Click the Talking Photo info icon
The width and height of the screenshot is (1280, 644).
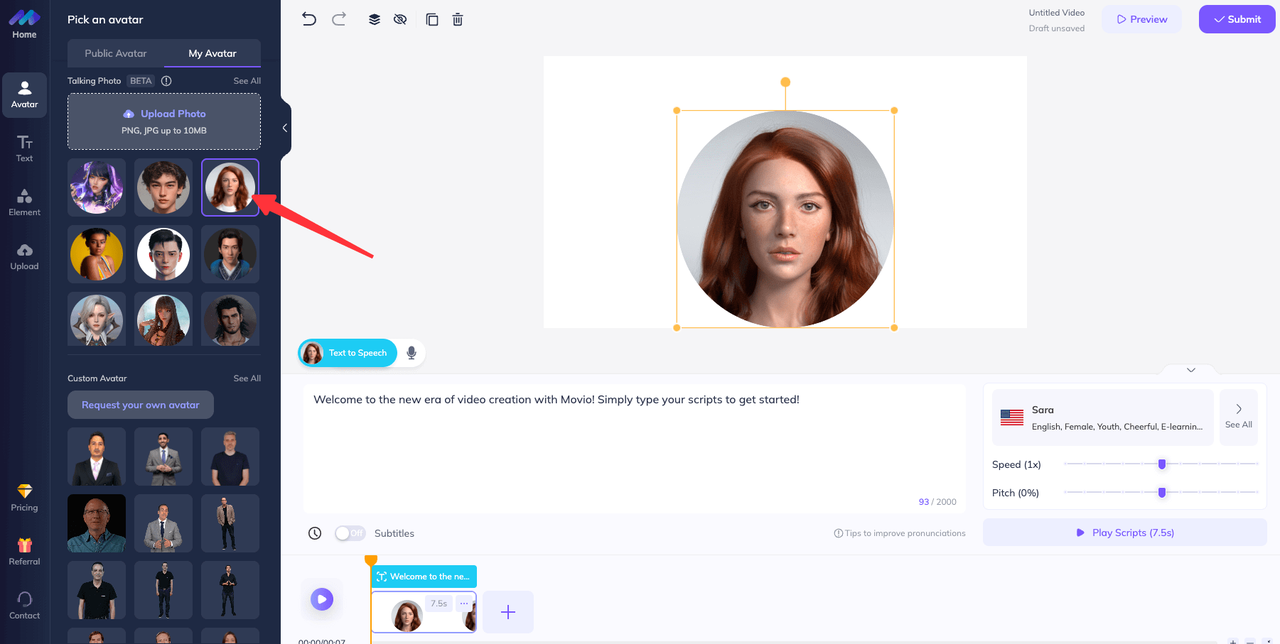point(166,81)
